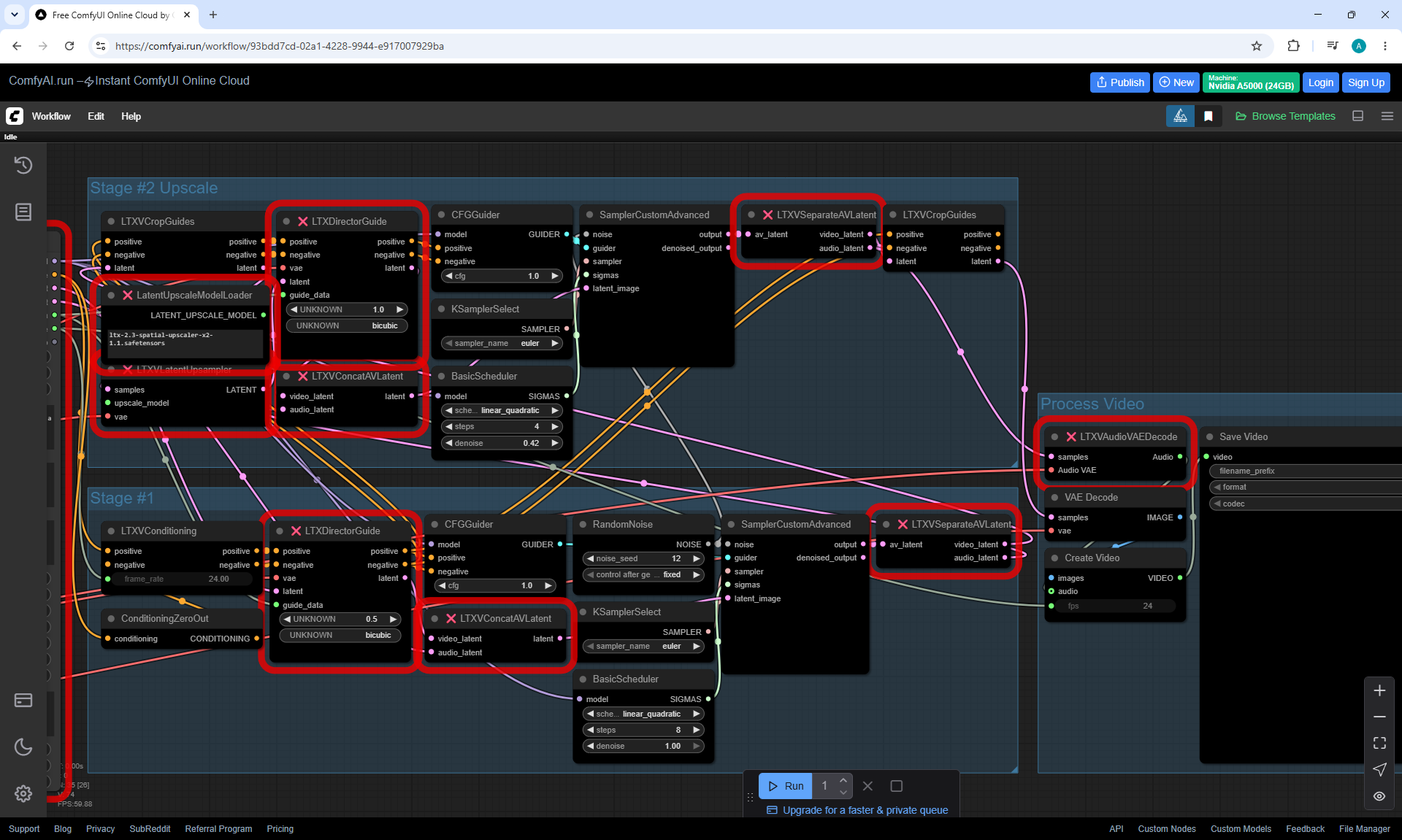1402x840 pixels.
Task: Click the Login button
Action: point(1320,82)
